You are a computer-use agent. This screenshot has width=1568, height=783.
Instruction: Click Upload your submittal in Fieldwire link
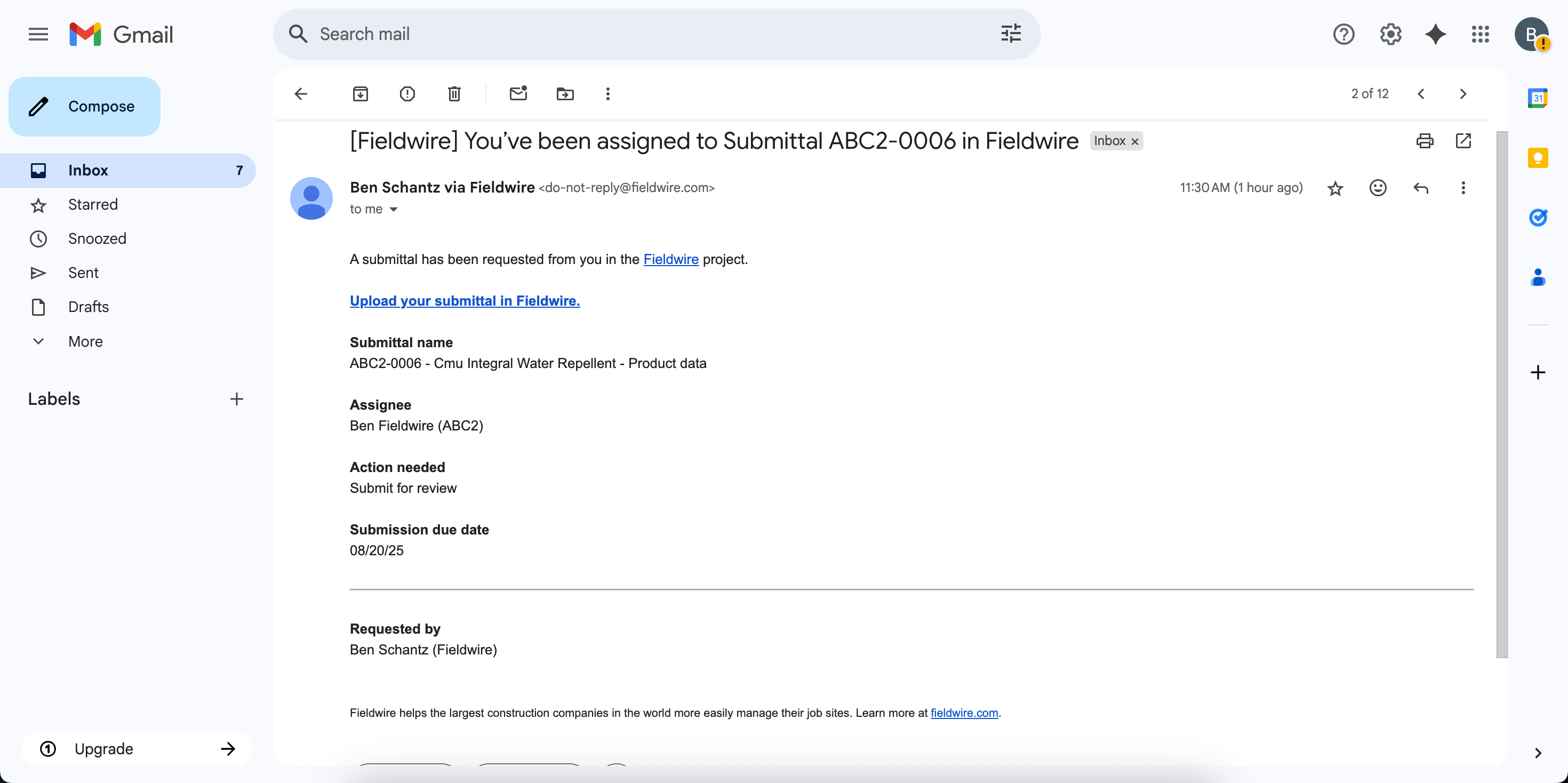[465, 301]
